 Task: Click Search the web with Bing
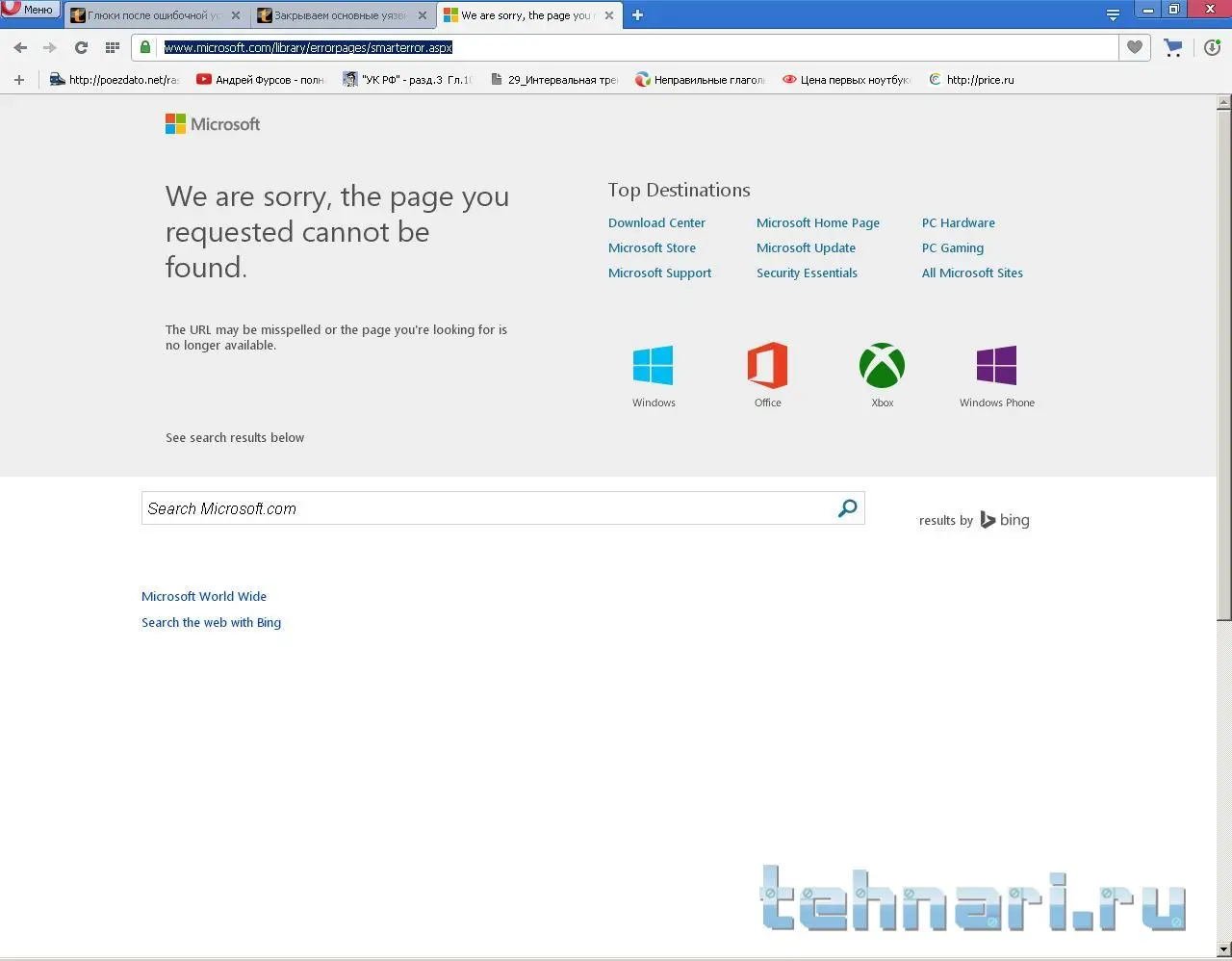tap(212, 622)
